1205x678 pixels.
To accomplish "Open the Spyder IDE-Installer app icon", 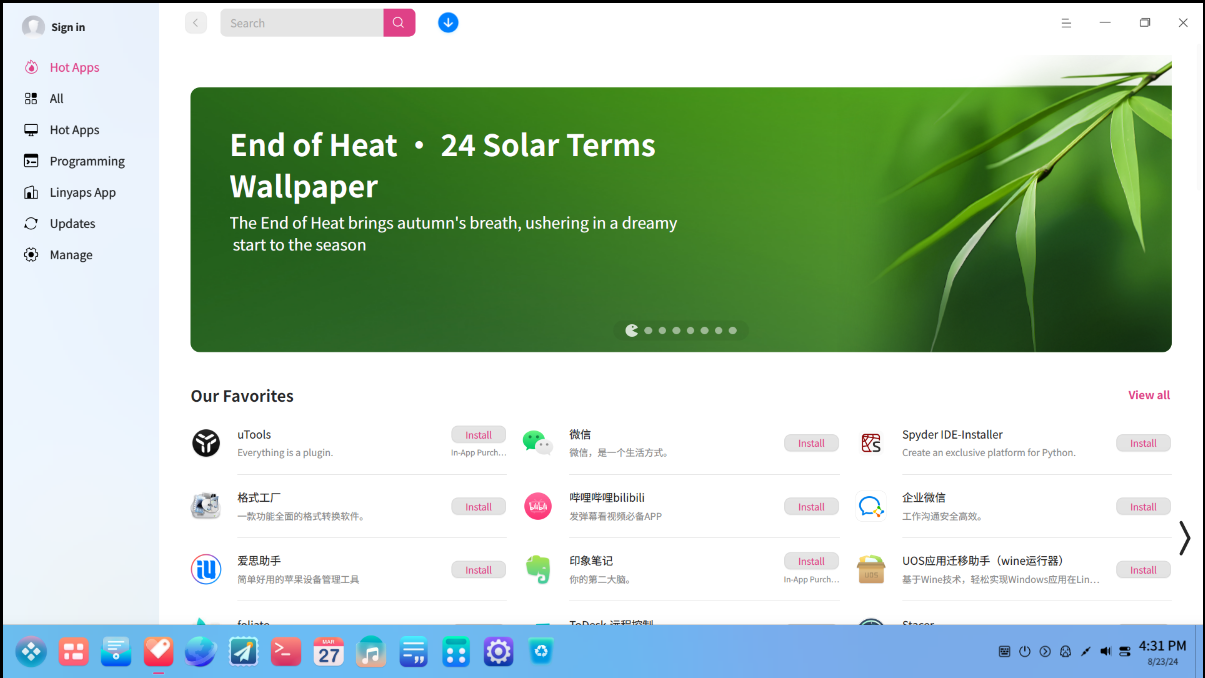I will 870,442.
